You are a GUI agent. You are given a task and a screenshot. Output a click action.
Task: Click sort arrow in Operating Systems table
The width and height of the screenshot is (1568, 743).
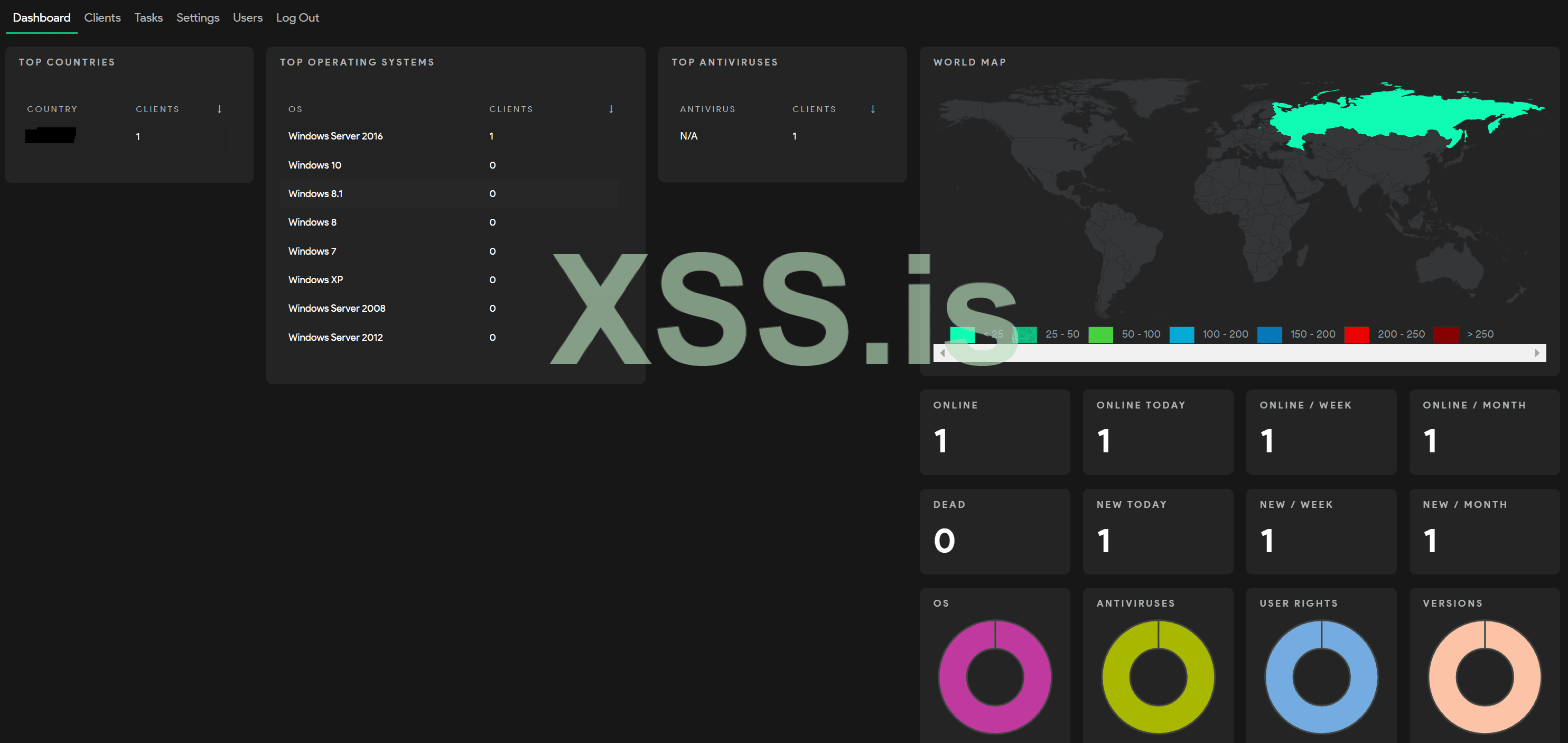point(611,109)
